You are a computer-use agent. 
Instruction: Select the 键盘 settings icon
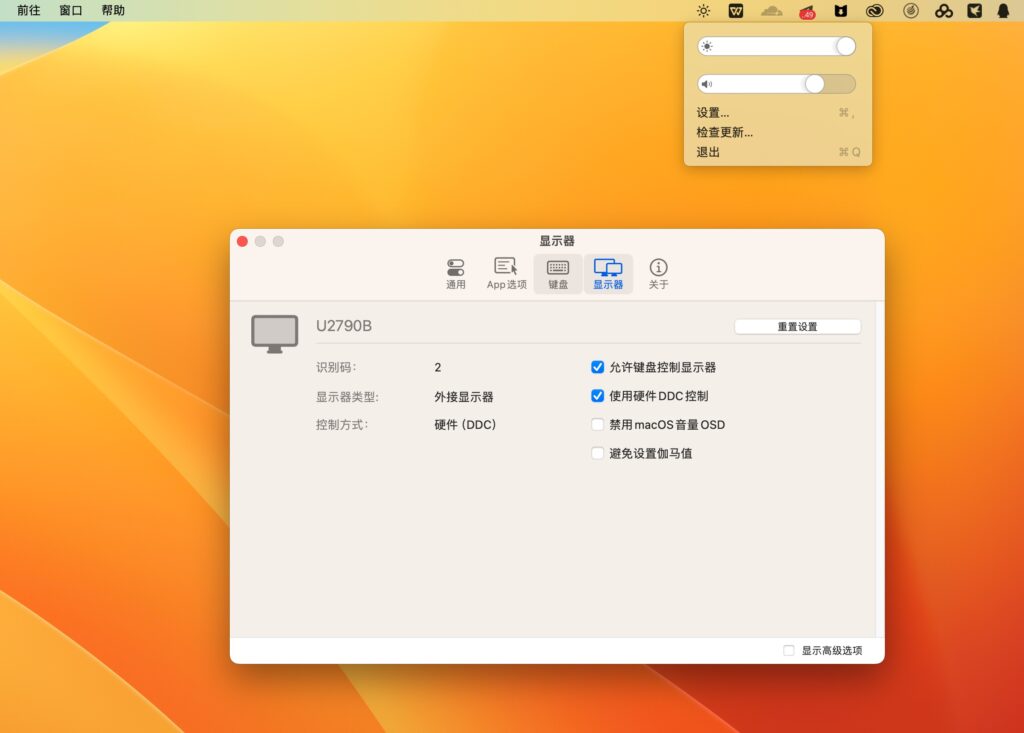click(557, 270)
